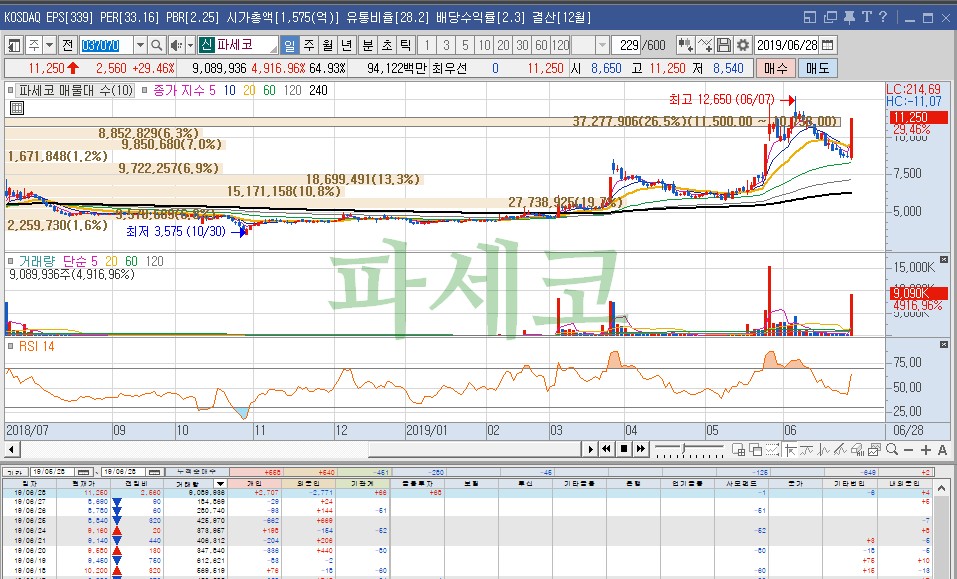Viewport: 957px width, 579px height.
Task: Switch to the 년 yearly chart
Action: point(346,45)
